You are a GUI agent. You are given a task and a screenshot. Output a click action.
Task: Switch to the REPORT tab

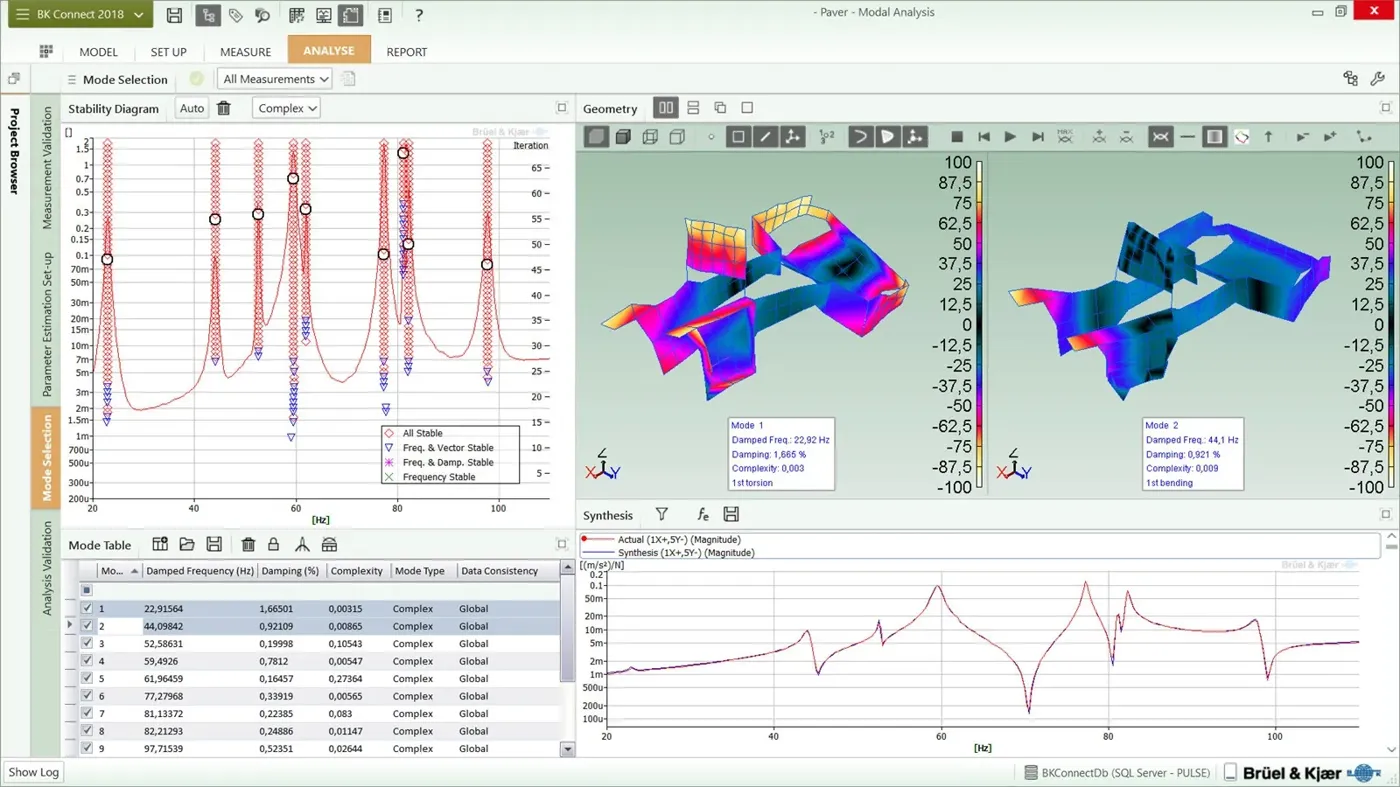tap(406, 51)
